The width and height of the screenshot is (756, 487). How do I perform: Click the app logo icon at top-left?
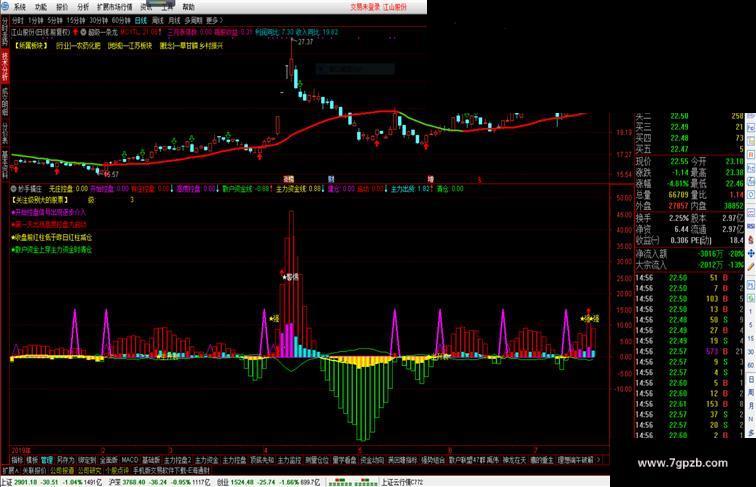pos(5,6)
